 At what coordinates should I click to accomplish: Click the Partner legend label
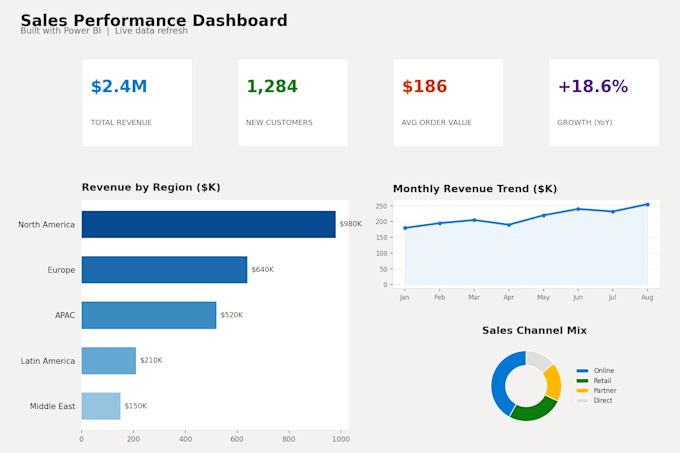(x=605, y=391)
